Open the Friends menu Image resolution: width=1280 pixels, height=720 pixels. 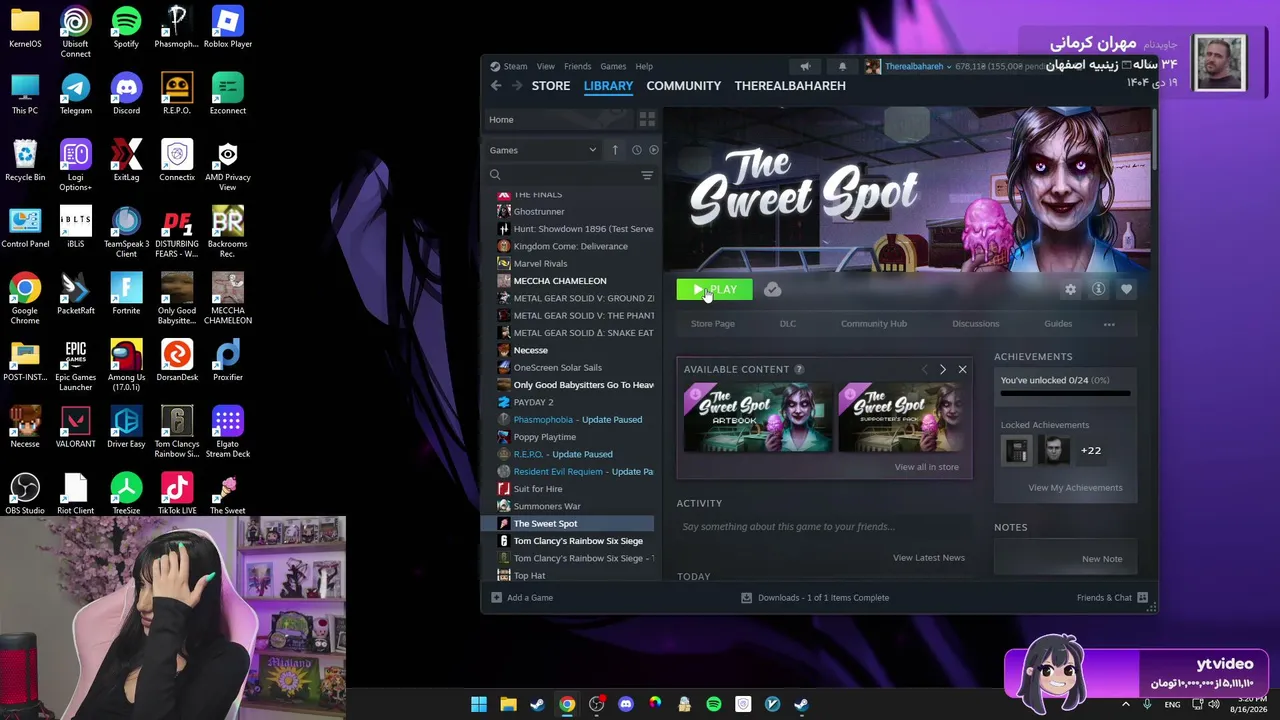[577, 67]
